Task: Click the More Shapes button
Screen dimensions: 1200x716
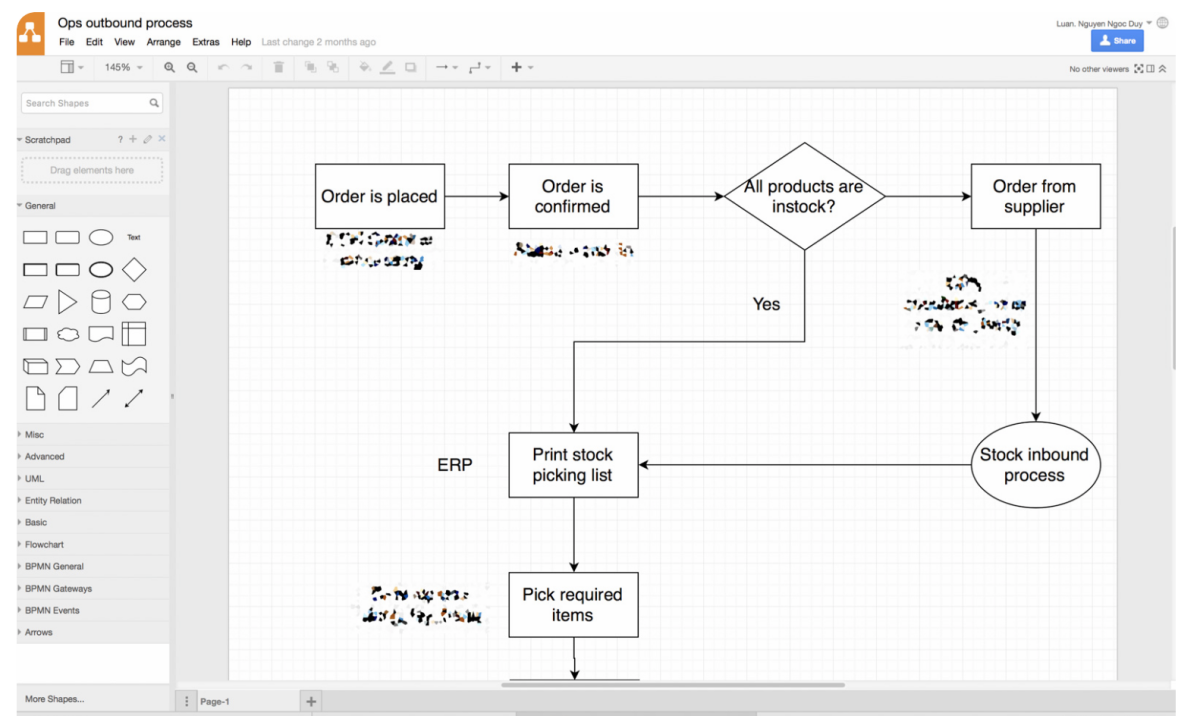Action: click(55, 699)
